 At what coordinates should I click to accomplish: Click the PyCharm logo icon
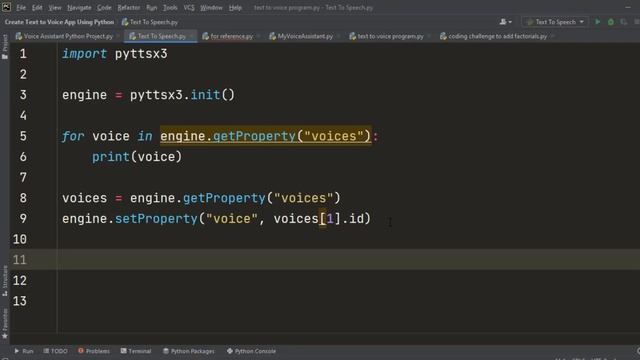click(x=6, y=7)
